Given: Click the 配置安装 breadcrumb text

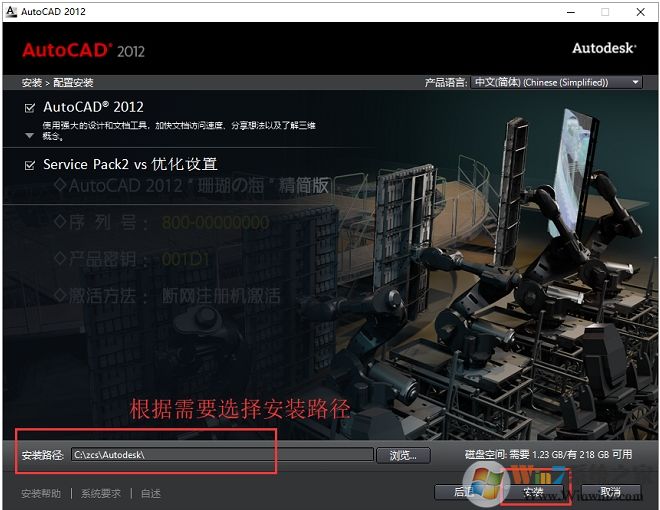Looking at the screenshot, I should (73, 82).
